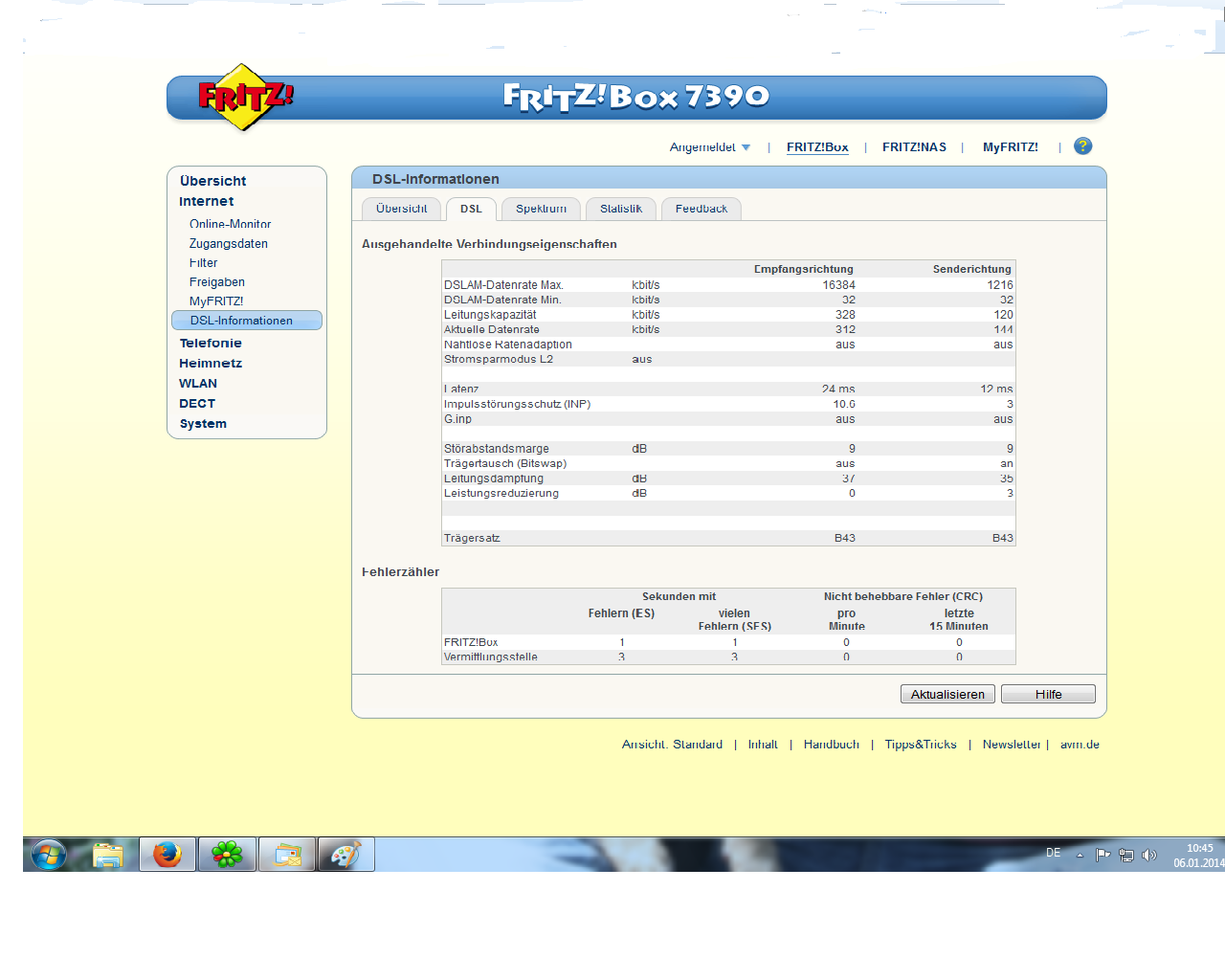Expand the Internet sidebar section
The image size is (1225, 980).
point(206,201)
